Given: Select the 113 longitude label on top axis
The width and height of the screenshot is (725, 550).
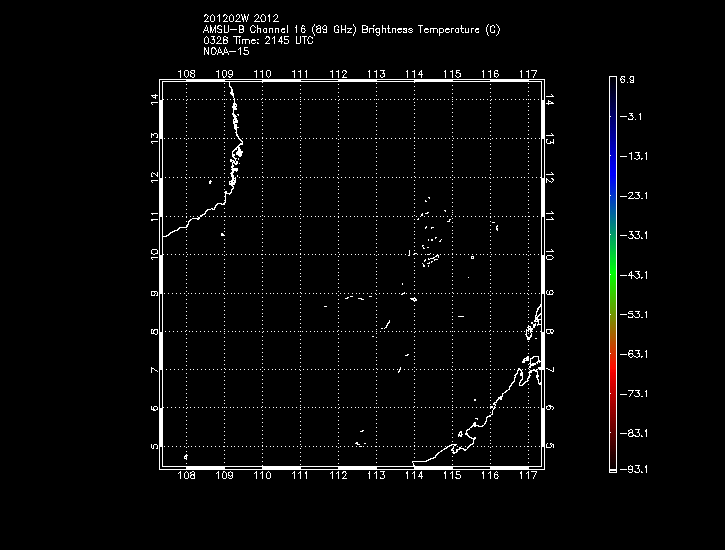Looking at the screenshot, I should [x=376, y=74].
